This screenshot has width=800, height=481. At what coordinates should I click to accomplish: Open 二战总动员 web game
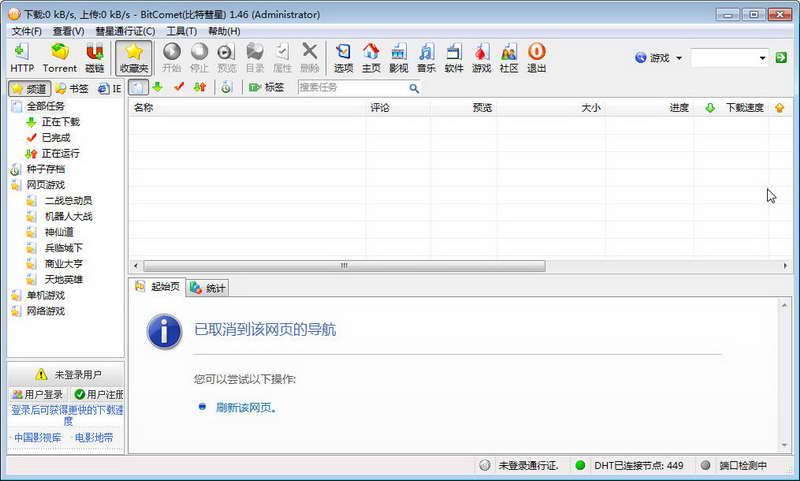tap(68, 201)
